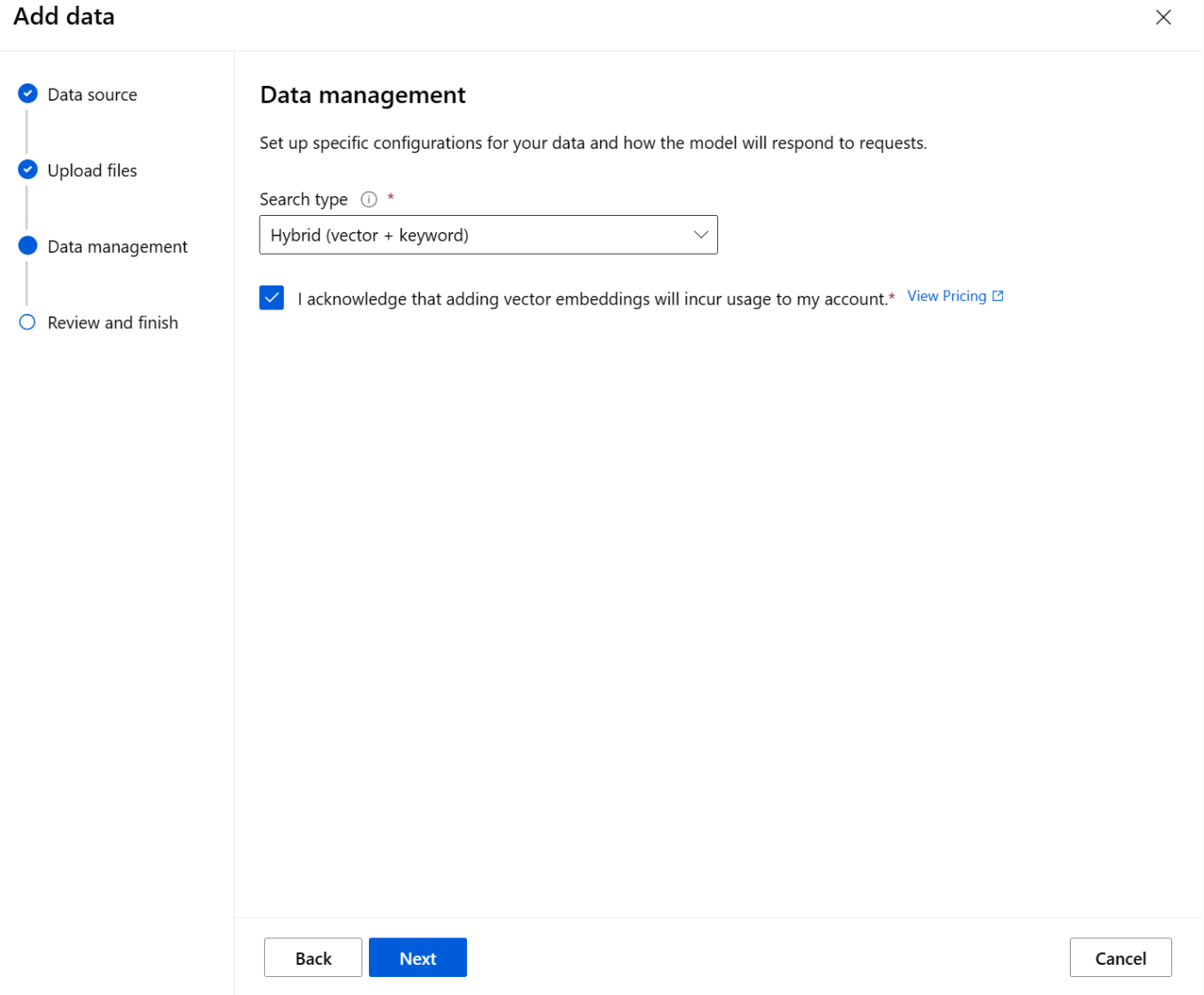This screenshot has width=1204, height=995.
Task: Click the 'Set up specific configurations' description text
Action: coord(593,143)
